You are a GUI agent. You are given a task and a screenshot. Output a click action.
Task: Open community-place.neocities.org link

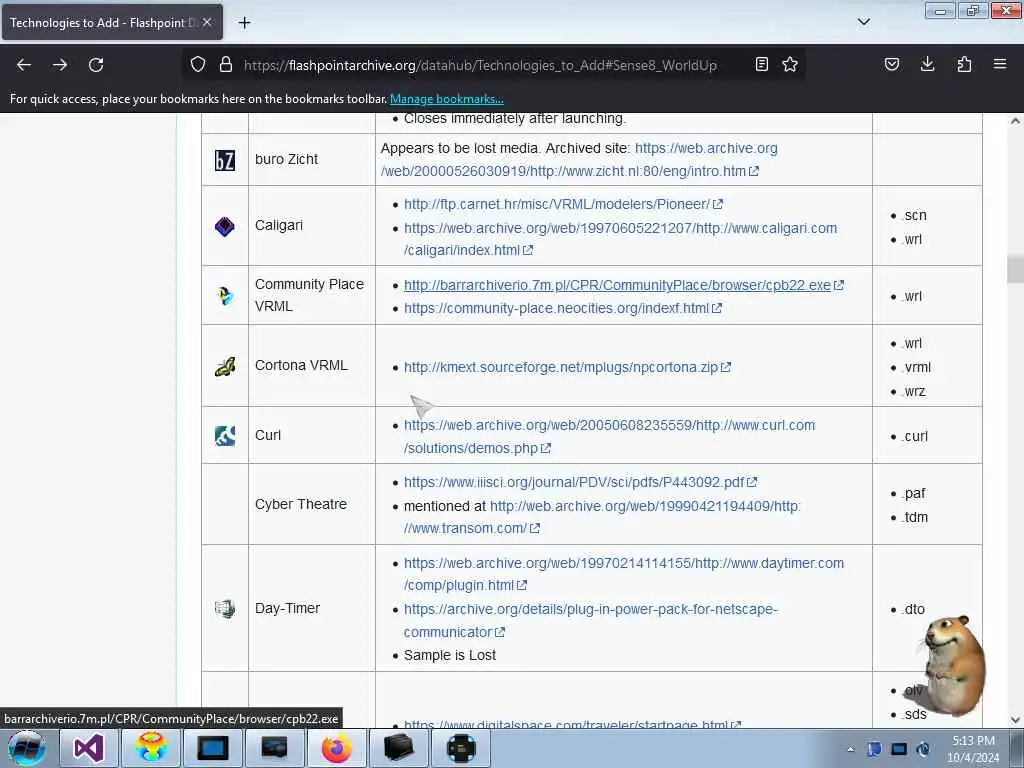tap(562, 308)
